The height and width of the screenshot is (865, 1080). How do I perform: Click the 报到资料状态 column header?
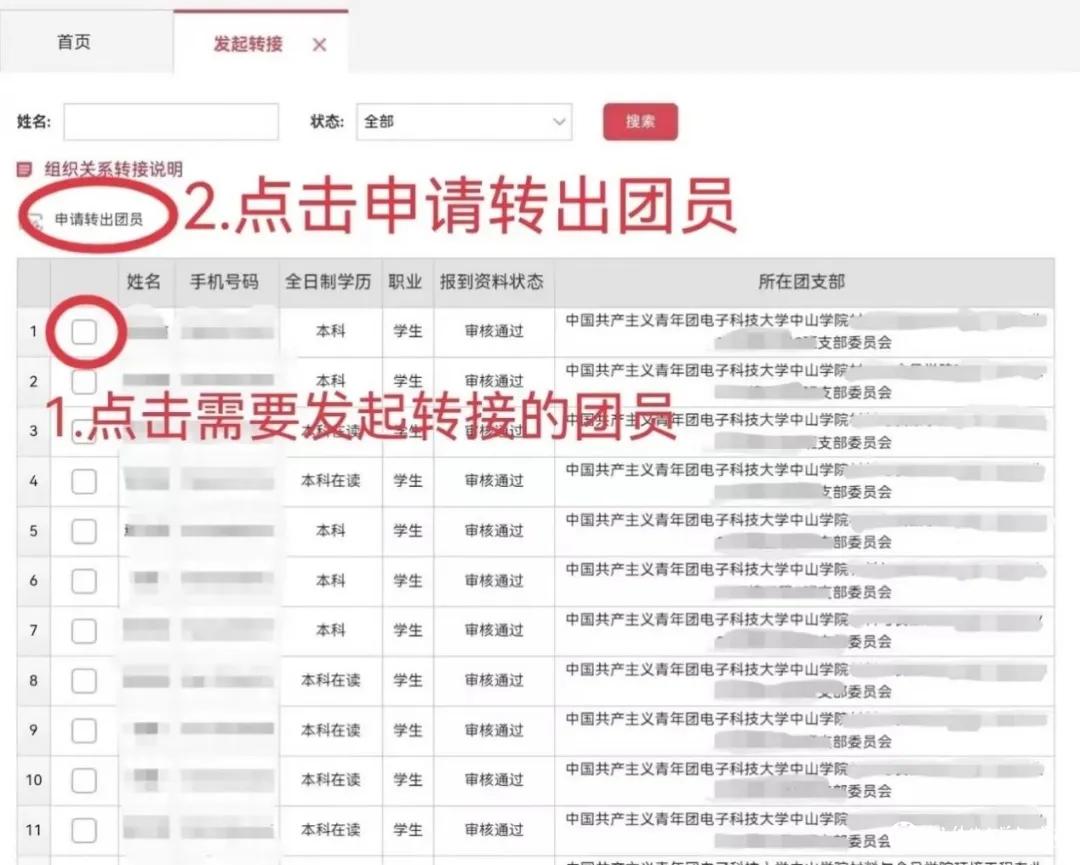pos(492,282)
